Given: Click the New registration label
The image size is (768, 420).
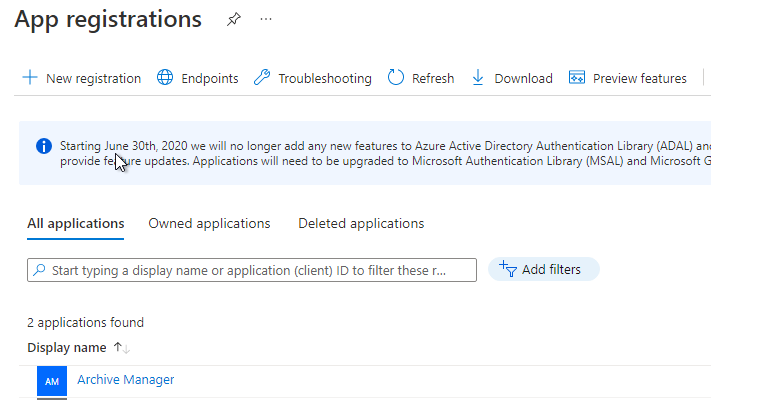Looking at the screenshot, I should pos(93,78).
